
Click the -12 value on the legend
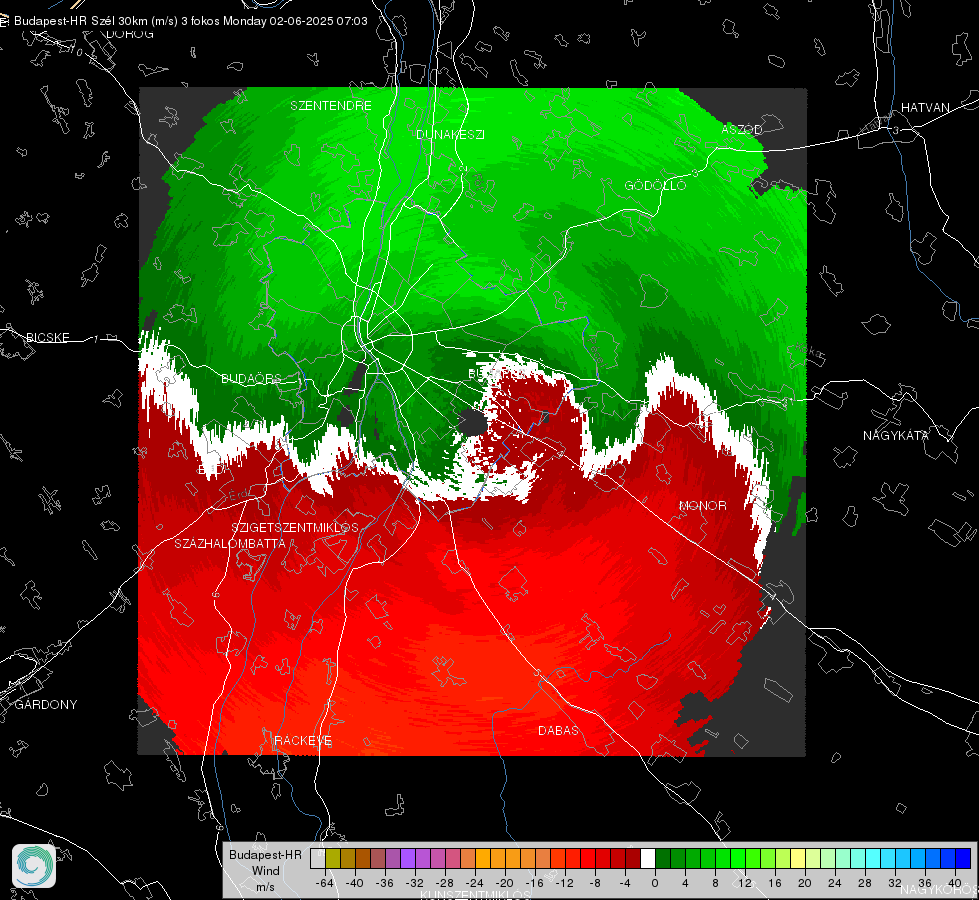pos(564,883)
